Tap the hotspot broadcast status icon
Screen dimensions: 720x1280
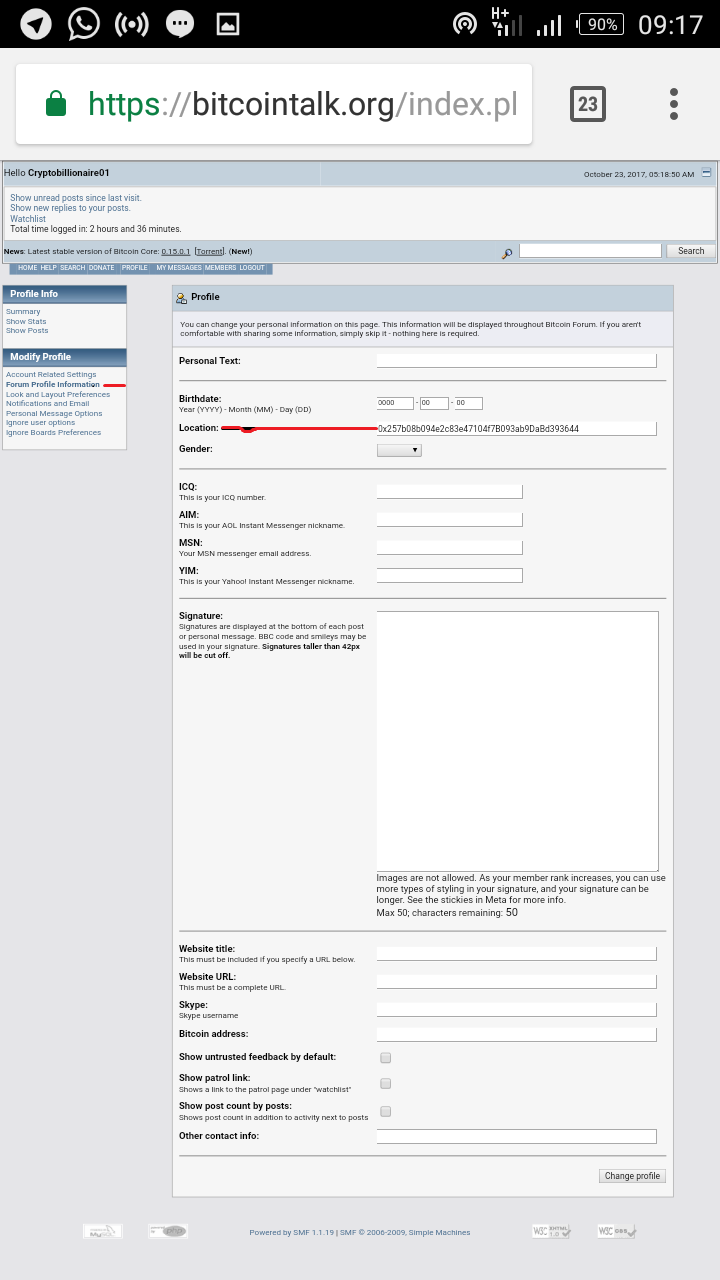click(132, 24)
